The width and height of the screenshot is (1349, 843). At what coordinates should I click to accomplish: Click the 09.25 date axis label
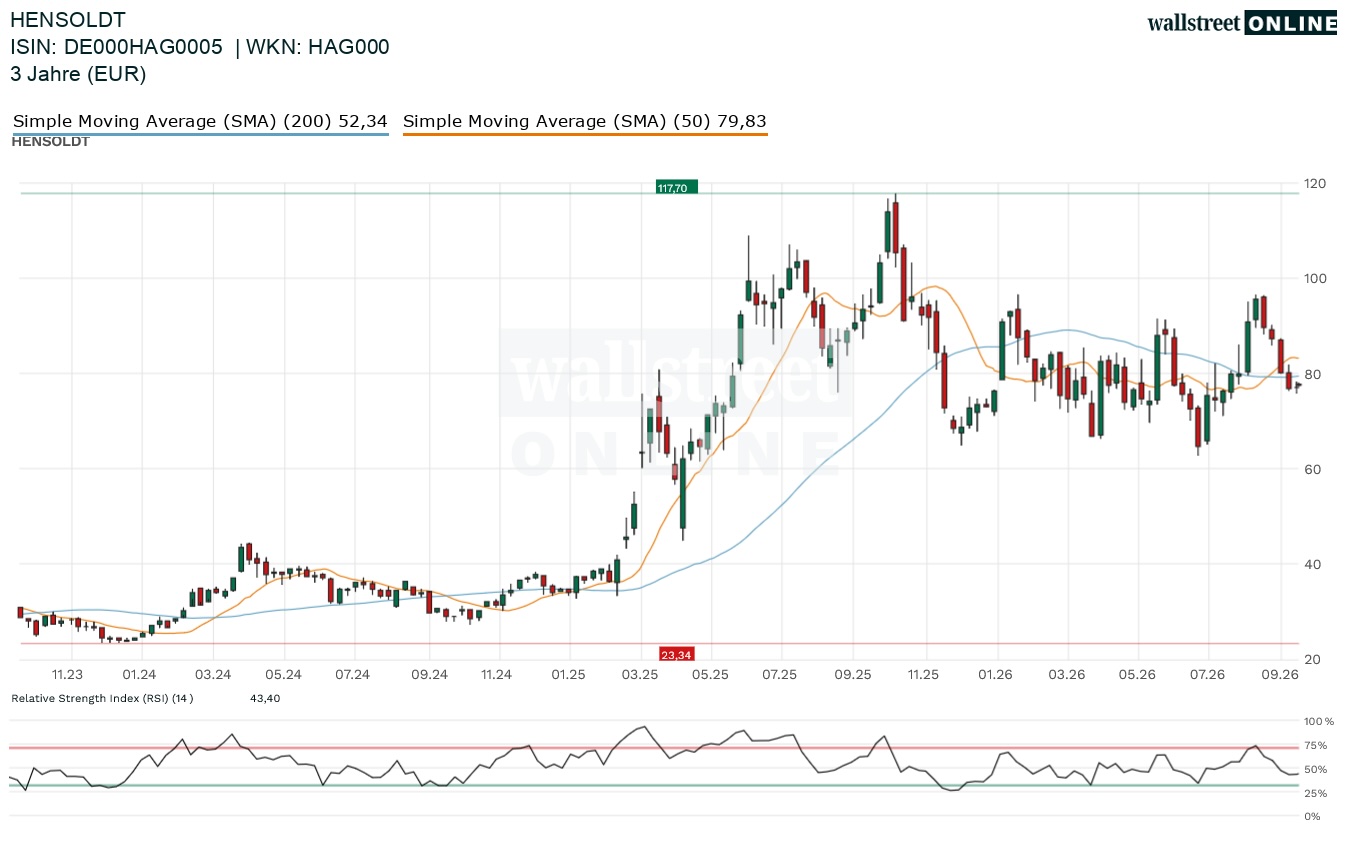click(x=852, y=674)
